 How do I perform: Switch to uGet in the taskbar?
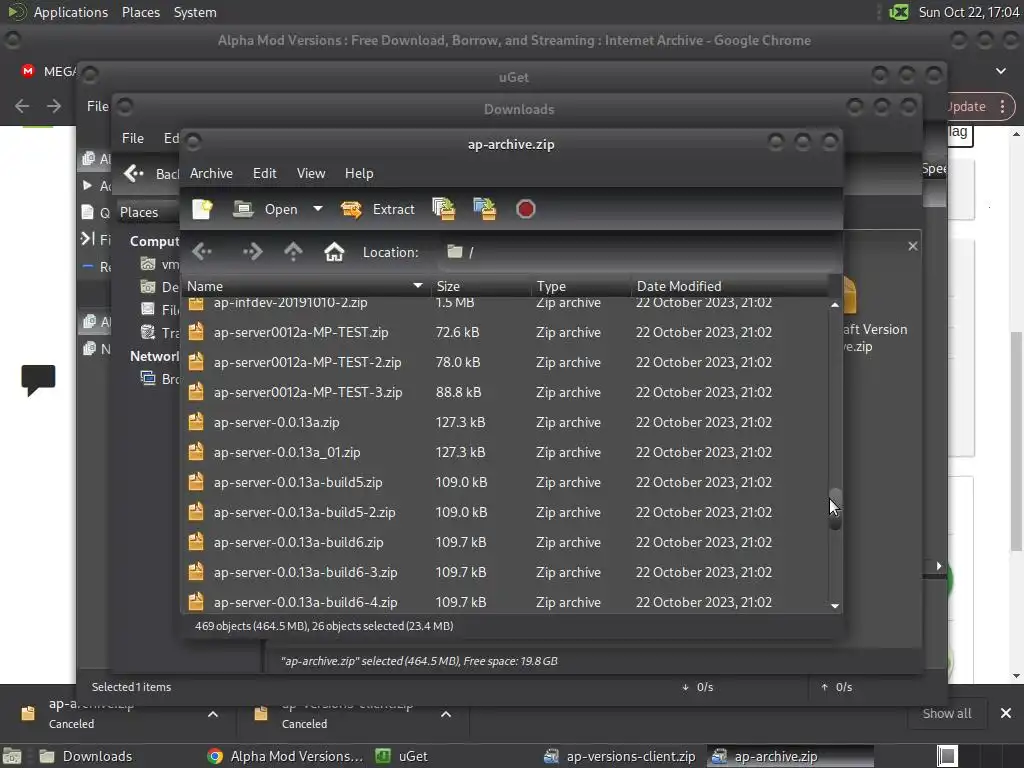pos(402,756)
